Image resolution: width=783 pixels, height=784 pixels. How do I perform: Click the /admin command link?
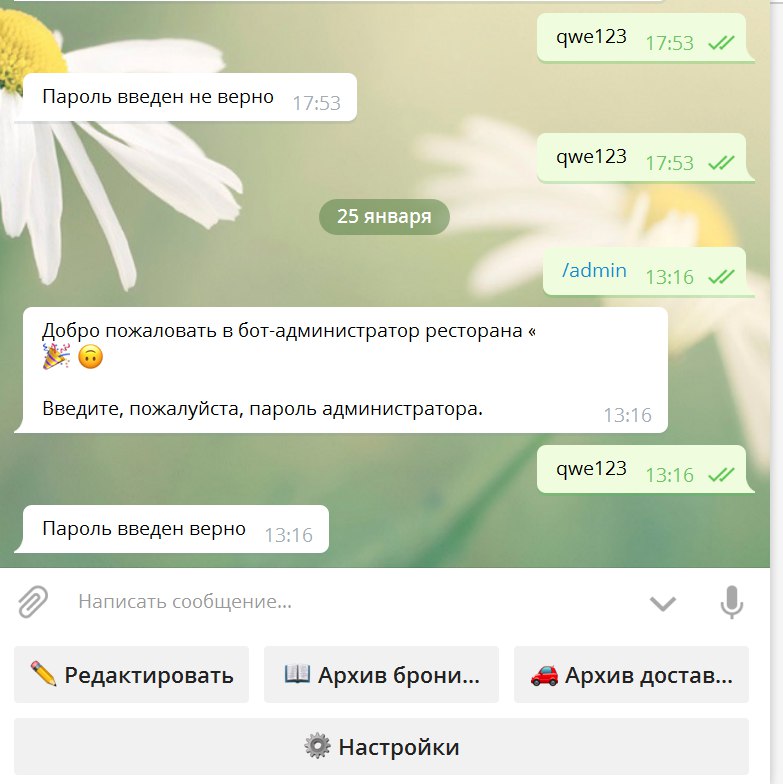(594, 270)
